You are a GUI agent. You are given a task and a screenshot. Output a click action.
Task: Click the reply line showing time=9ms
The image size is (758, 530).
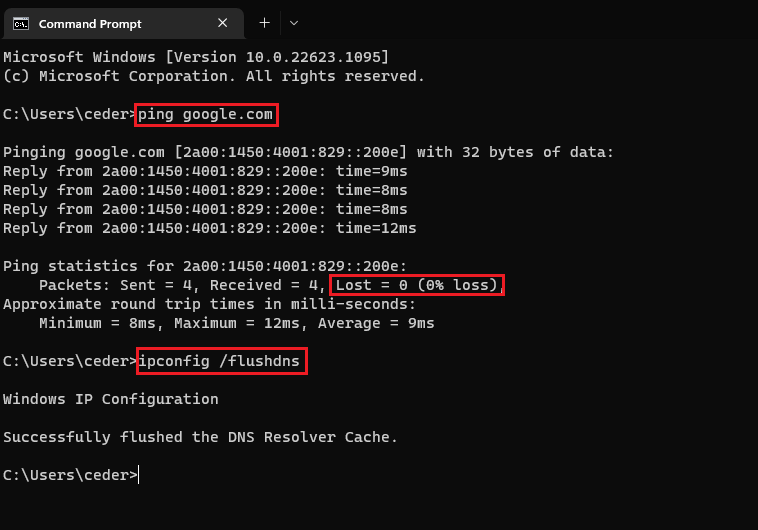(205, 171)
